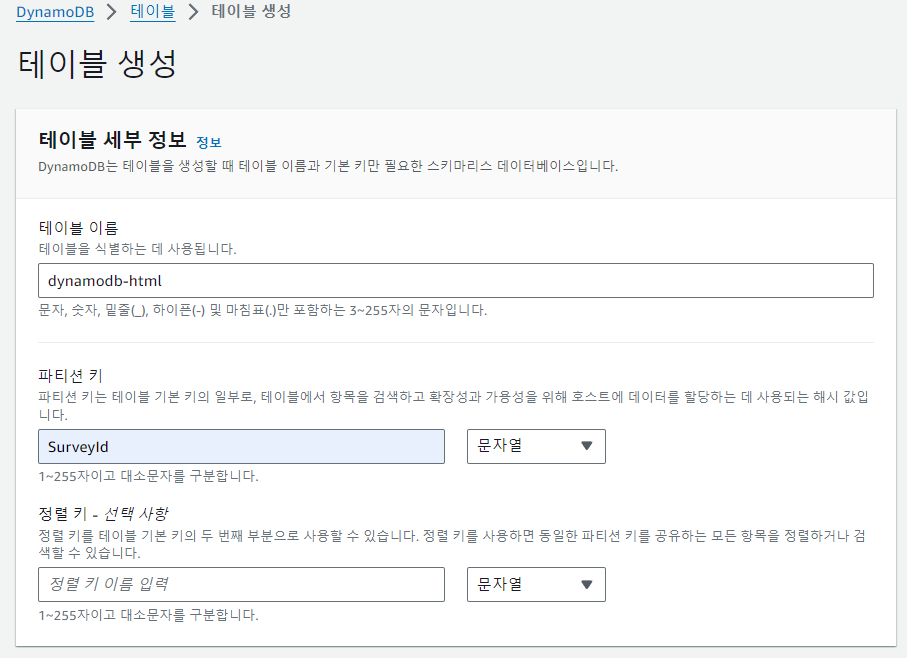Image resolution: width=907 pixels, height=658 pixels.
Task: Click the 테이블 세부 정보 section title
Action: click(x=112, y=140)
